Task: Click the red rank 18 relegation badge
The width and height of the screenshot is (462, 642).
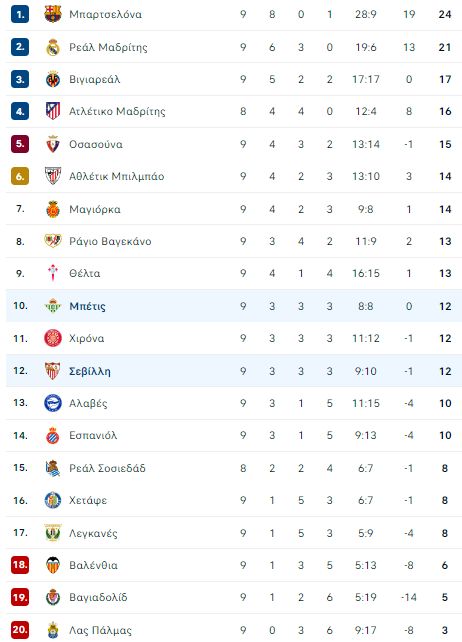Action: tap(20, 565)
